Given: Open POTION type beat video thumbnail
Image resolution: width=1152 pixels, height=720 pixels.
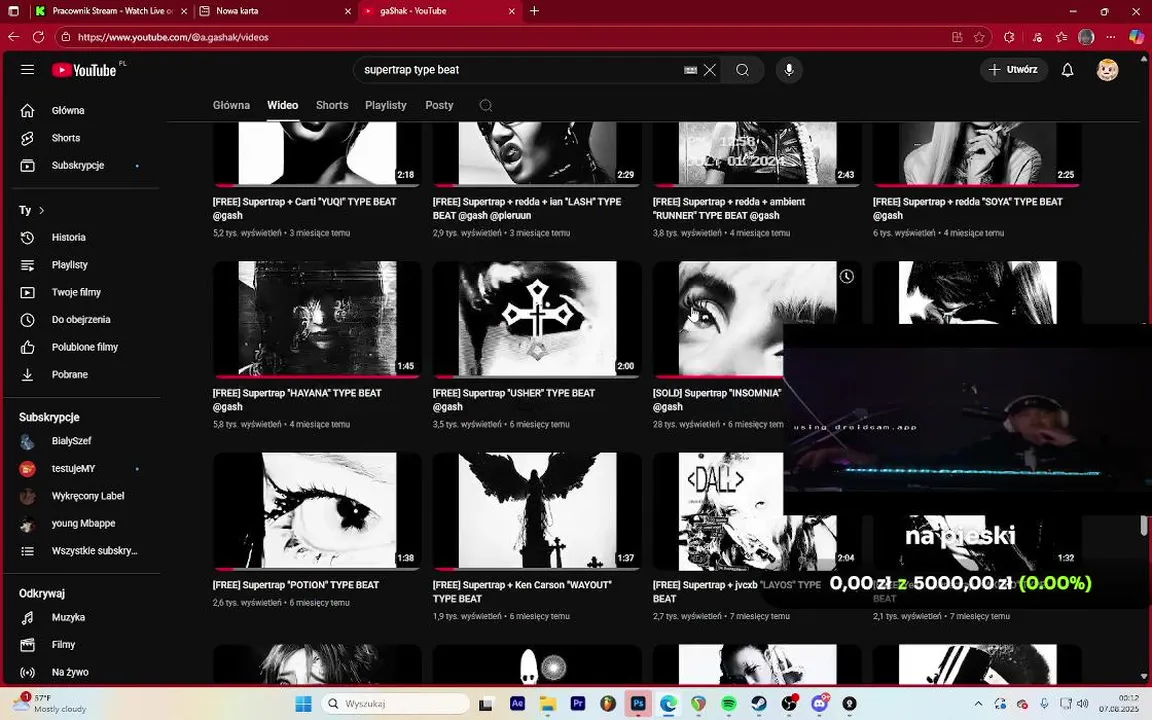Looking at the screenshot, I should click(x=317, y=511).
